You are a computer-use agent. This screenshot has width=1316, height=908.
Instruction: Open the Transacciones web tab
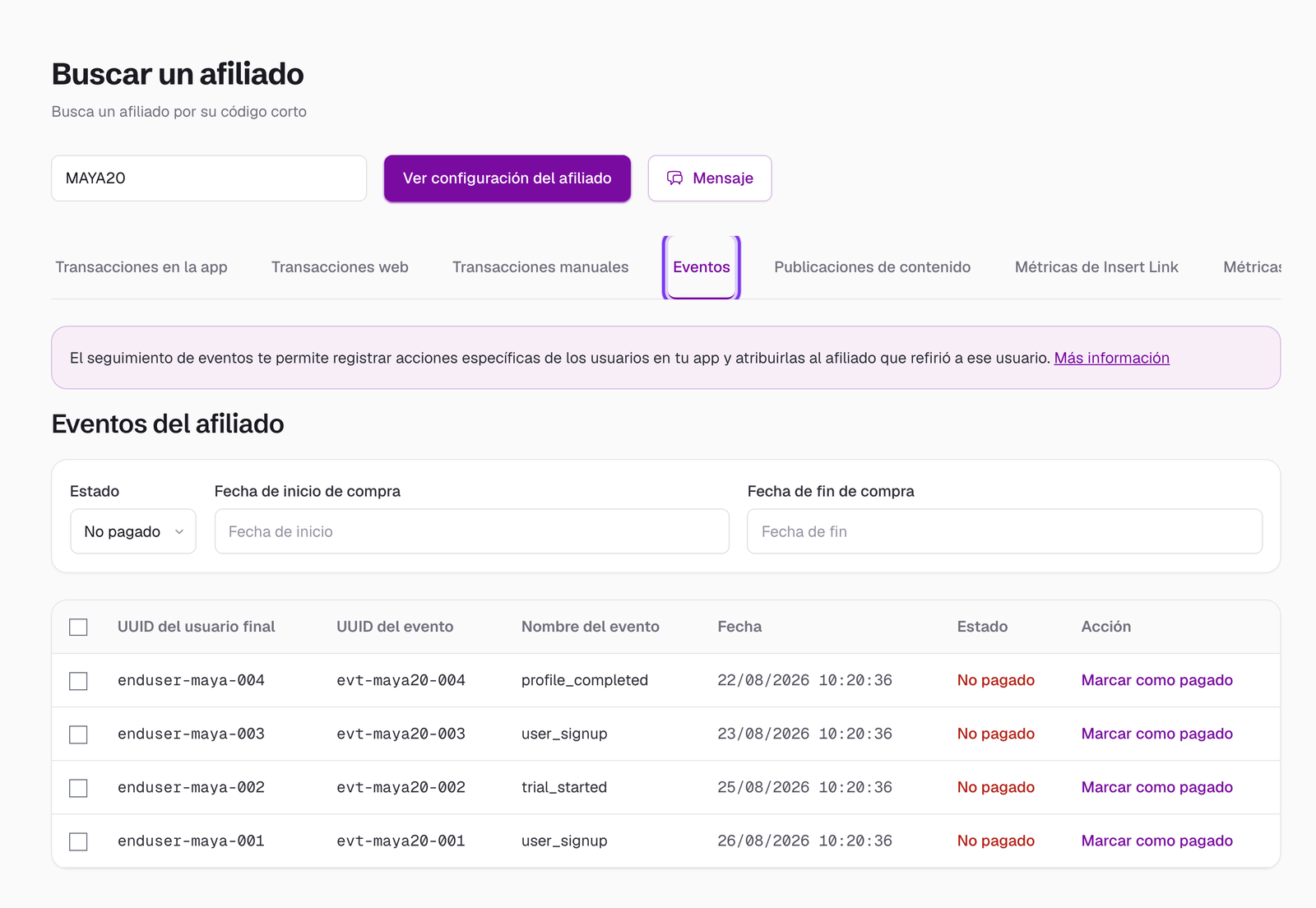click(340, 267)
